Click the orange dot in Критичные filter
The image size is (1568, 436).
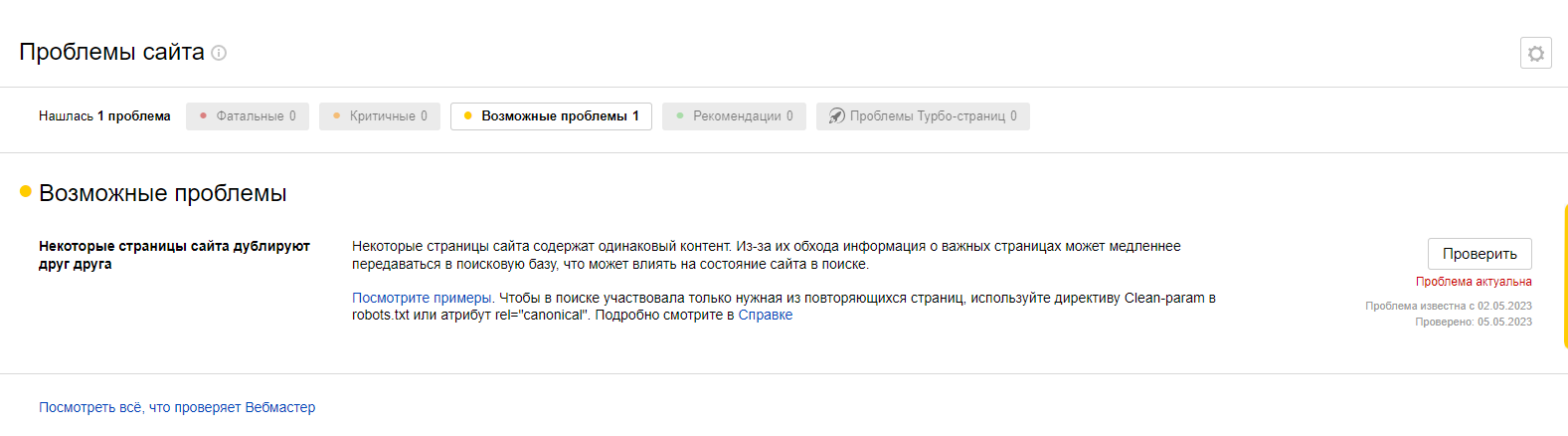337,116
